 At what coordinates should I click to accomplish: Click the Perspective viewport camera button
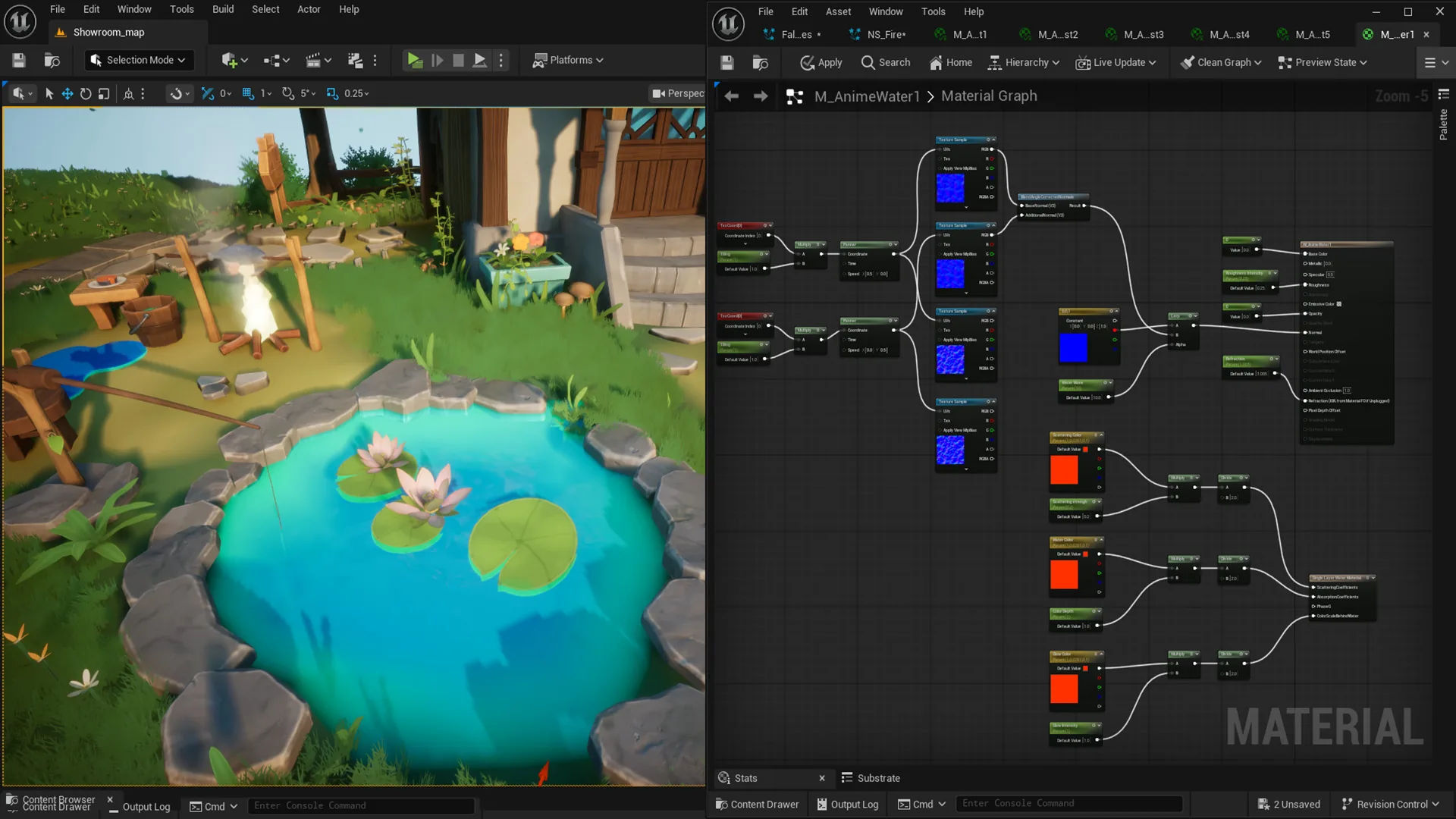[x=678, y=93]
